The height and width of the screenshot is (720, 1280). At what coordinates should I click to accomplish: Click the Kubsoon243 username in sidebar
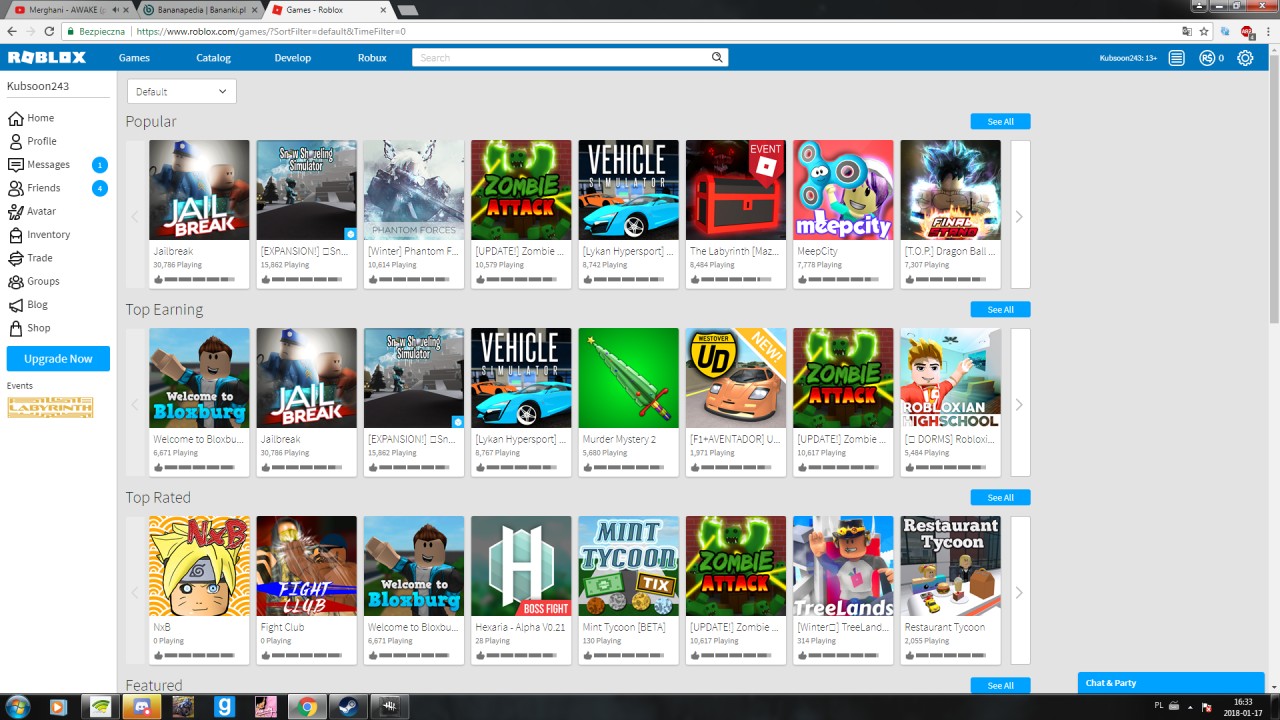pos(38,86)
